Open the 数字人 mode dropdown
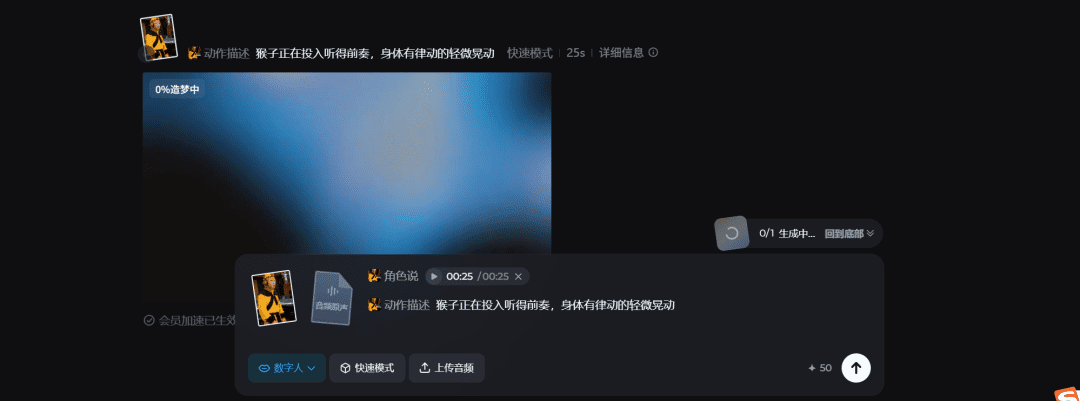Image resolution: width=1080 pixels, height=401 pixels. 287,368
